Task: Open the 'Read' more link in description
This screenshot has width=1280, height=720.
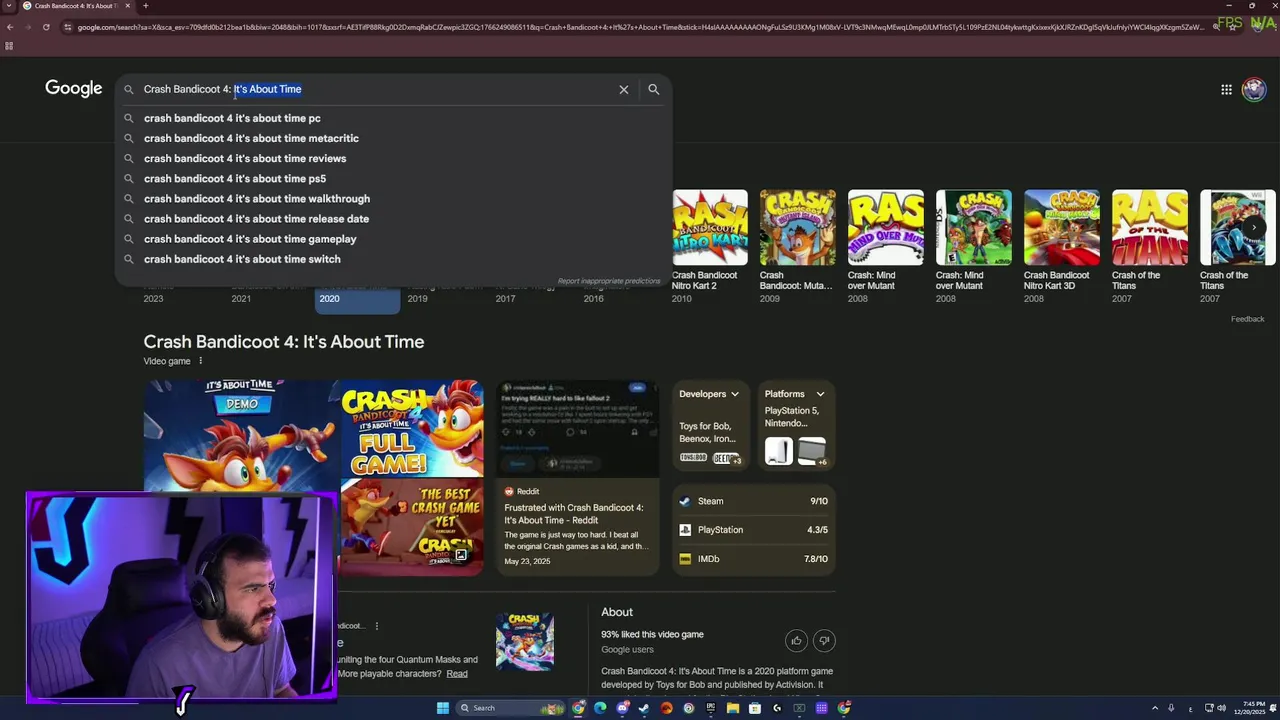Action: (x=457, y=674)
